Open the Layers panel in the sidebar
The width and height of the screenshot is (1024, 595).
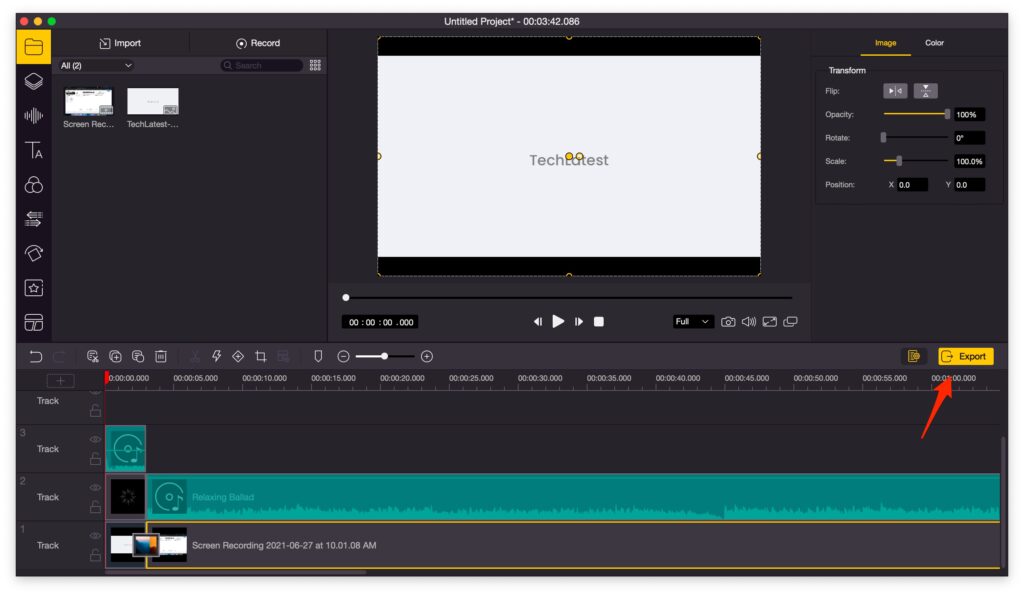coord(33,81)
